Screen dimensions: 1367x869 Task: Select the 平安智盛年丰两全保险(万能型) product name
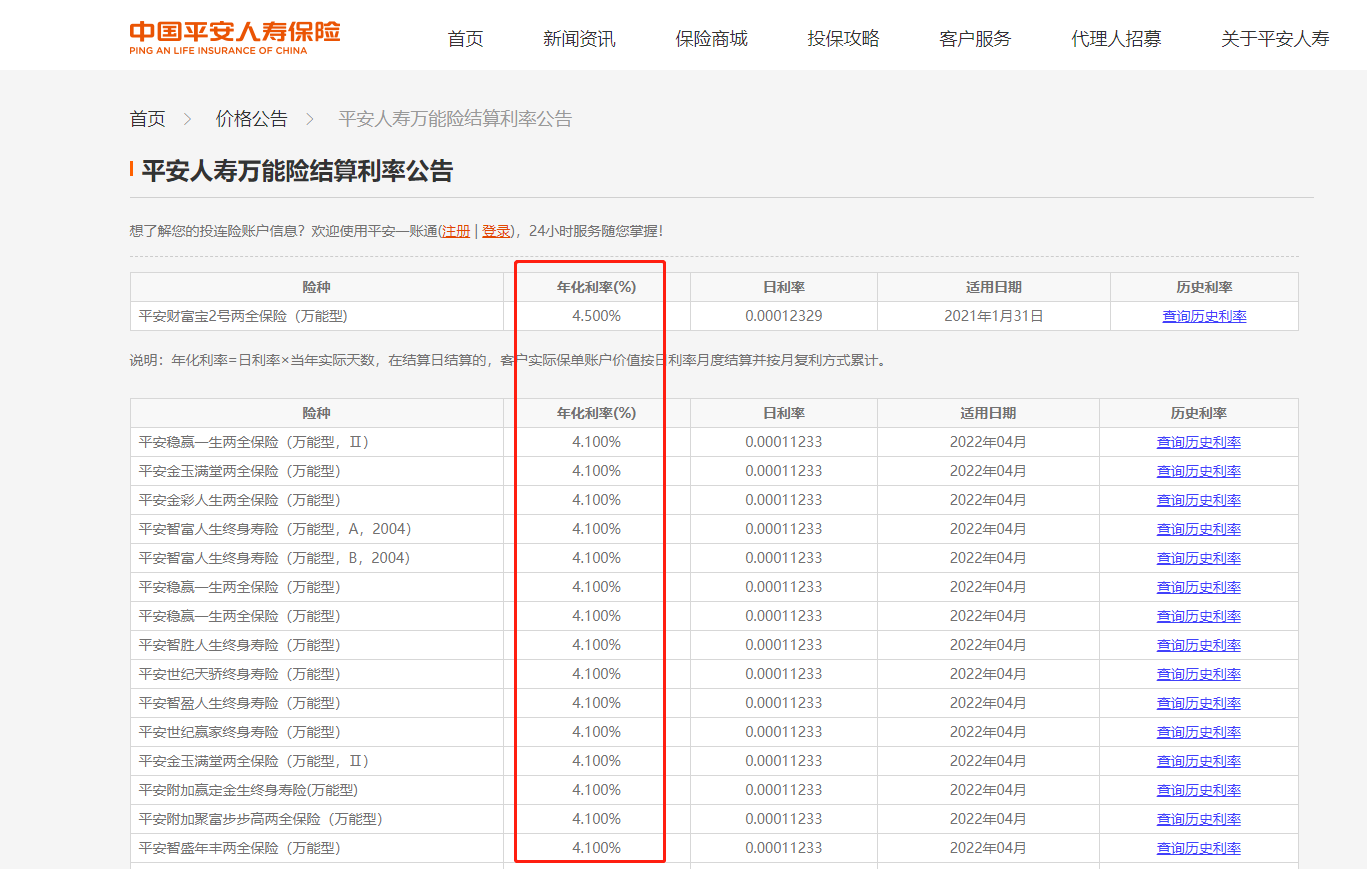[240, 848]
